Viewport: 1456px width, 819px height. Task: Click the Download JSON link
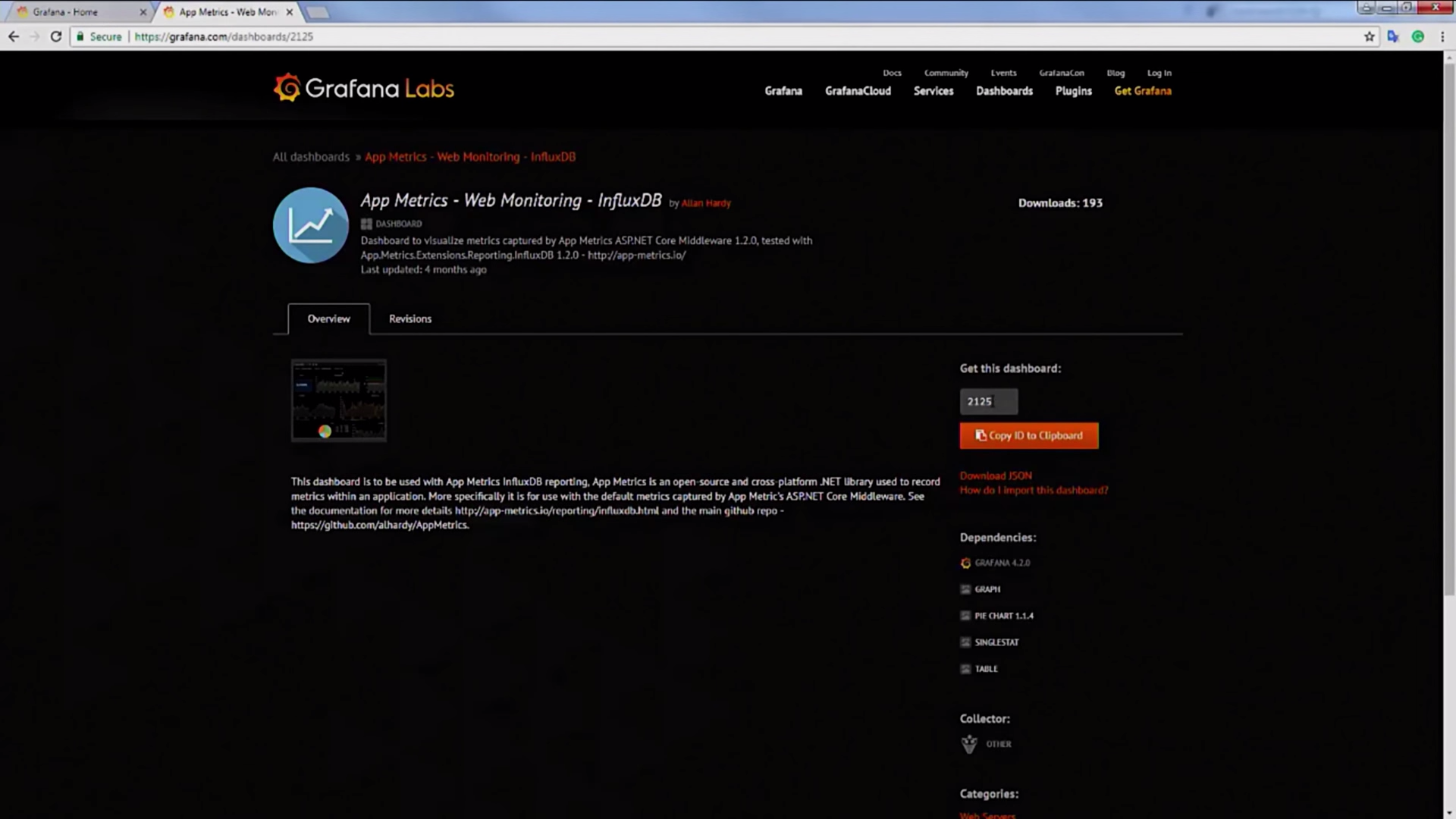[x=996, y=475]
